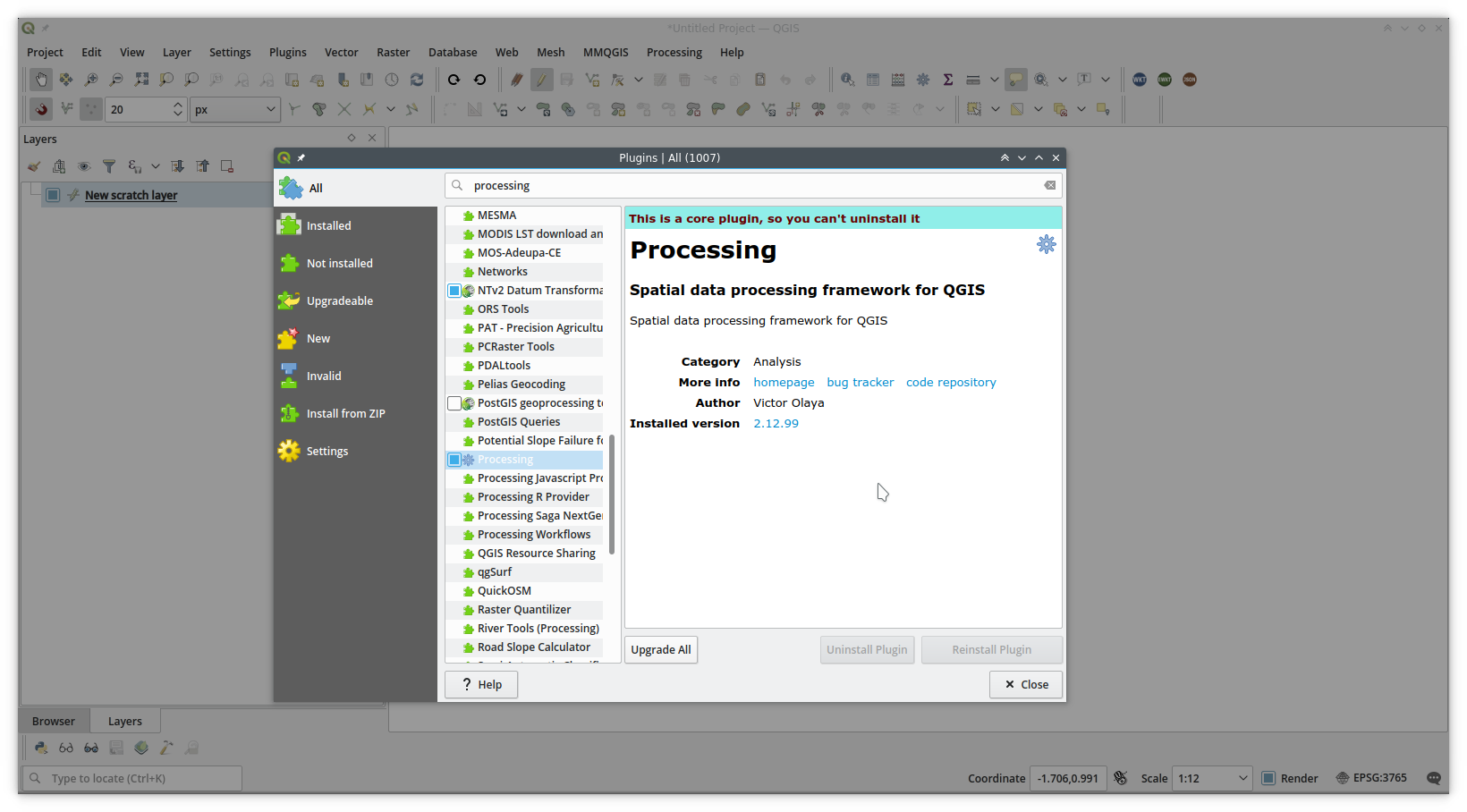1467x812 pixels.
Task: Click the Toggle Editing pencil icon
Action: click(541, 80)
